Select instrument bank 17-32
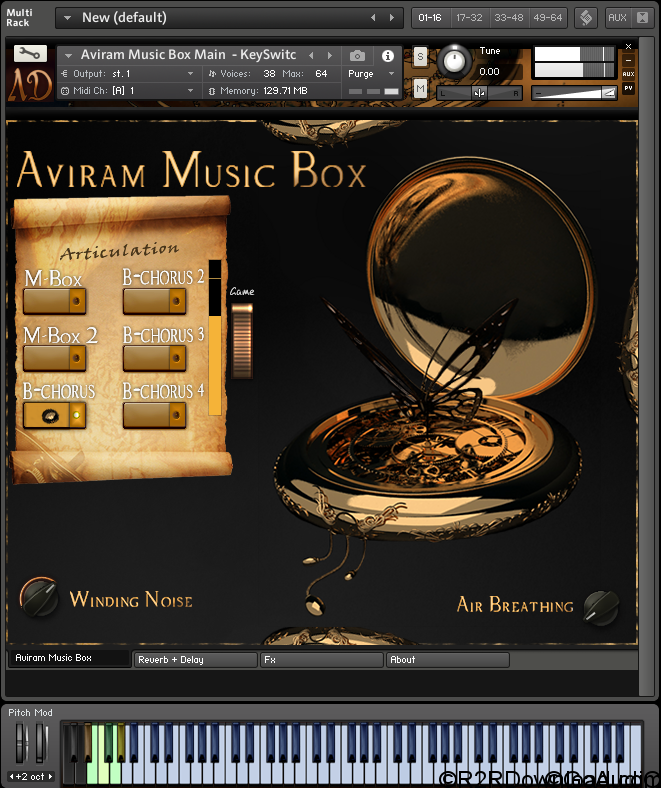 coord(467,17)
